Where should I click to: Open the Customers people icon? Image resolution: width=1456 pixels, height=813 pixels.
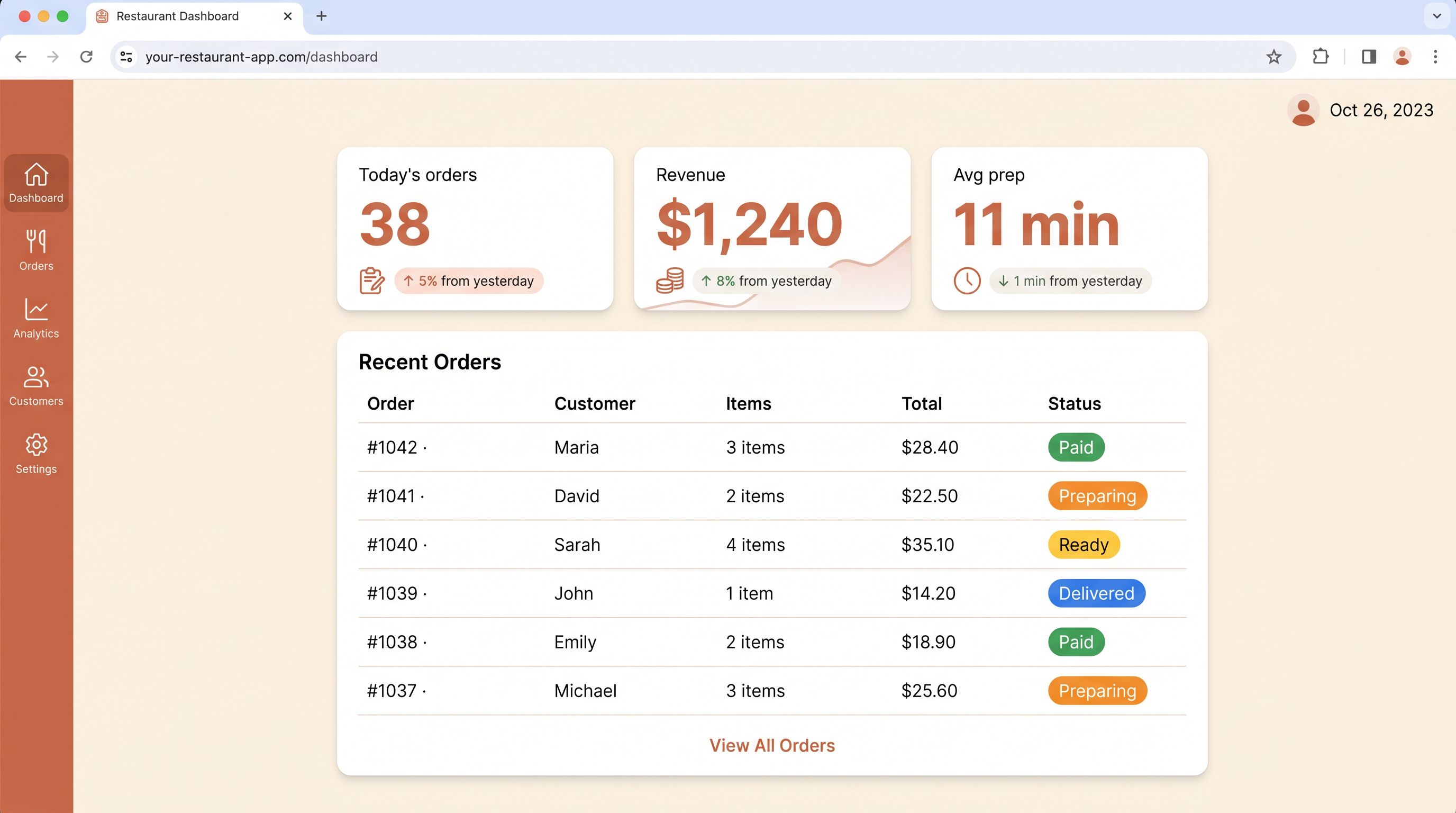36,377
